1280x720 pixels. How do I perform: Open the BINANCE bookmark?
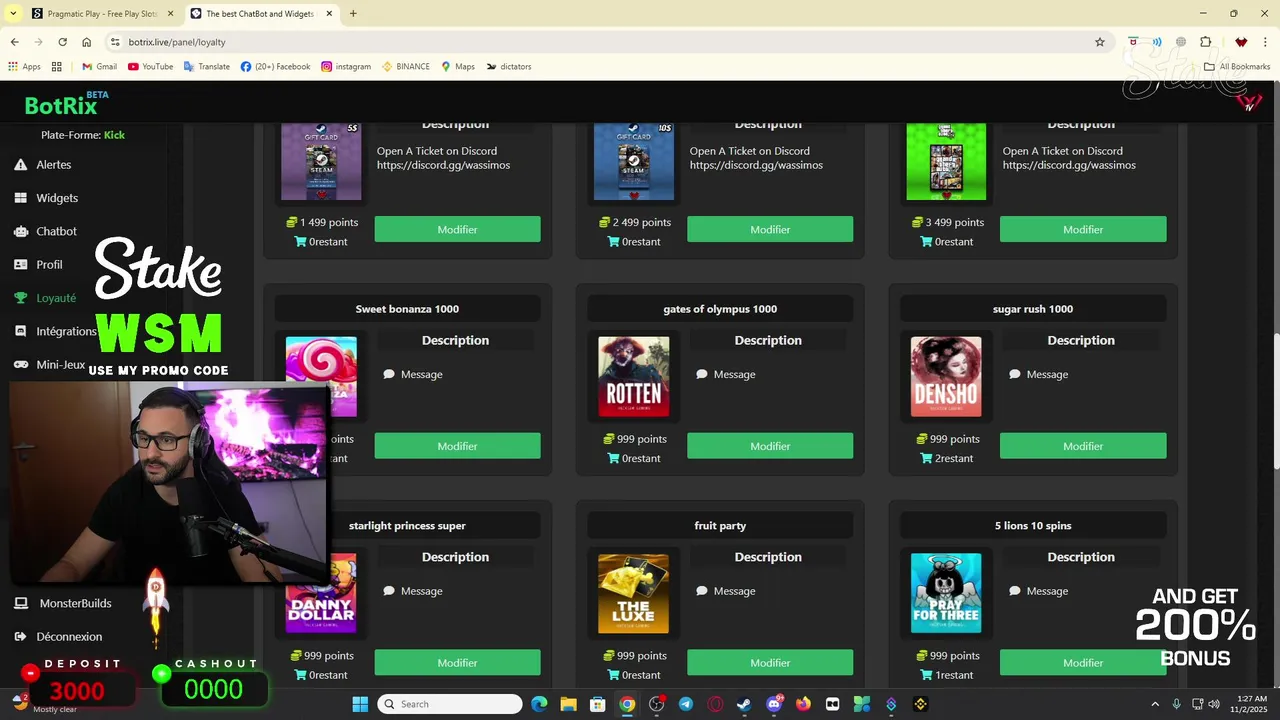406,67
